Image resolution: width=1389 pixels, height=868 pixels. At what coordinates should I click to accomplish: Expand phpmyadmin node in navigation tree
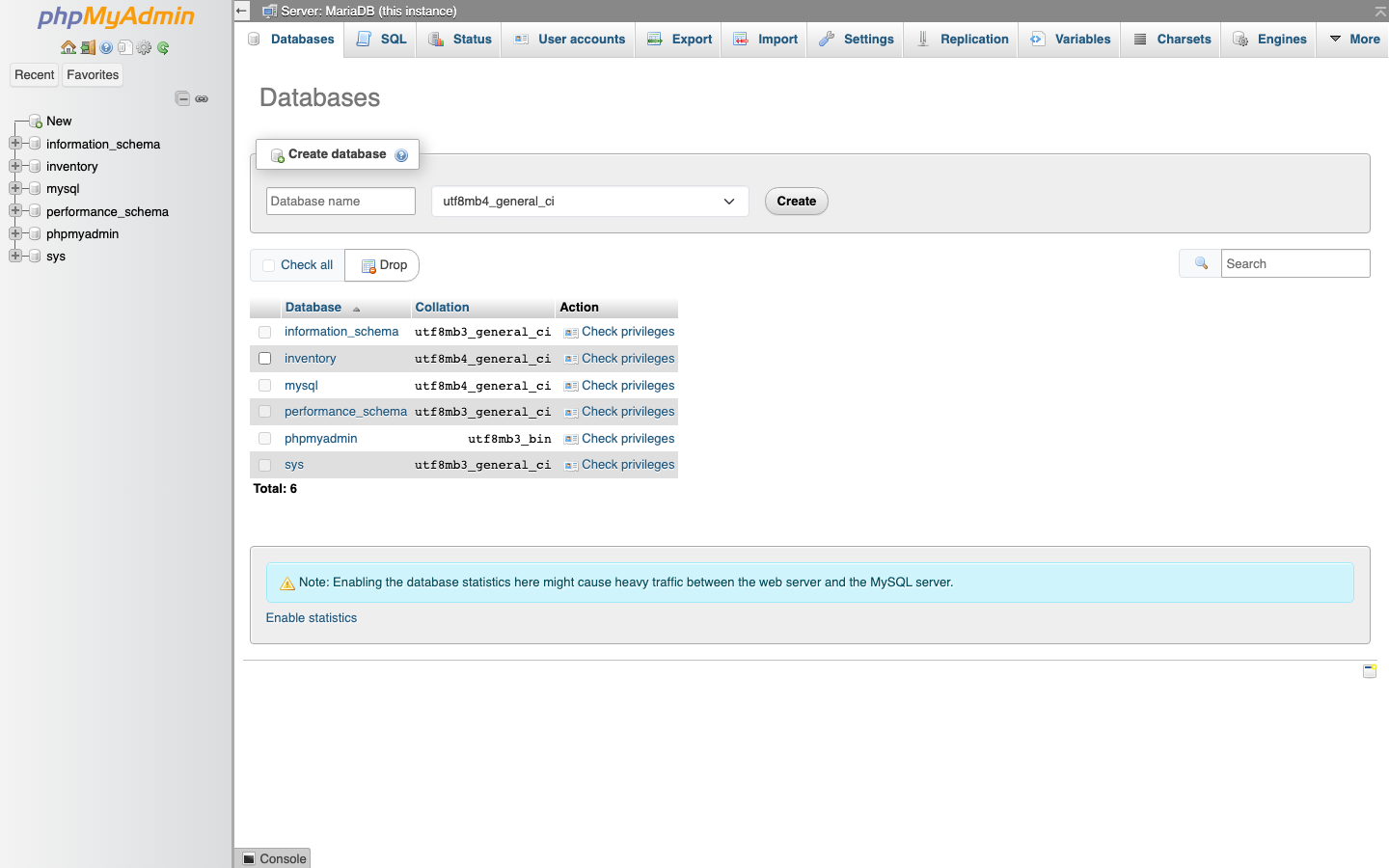[14, 233]
